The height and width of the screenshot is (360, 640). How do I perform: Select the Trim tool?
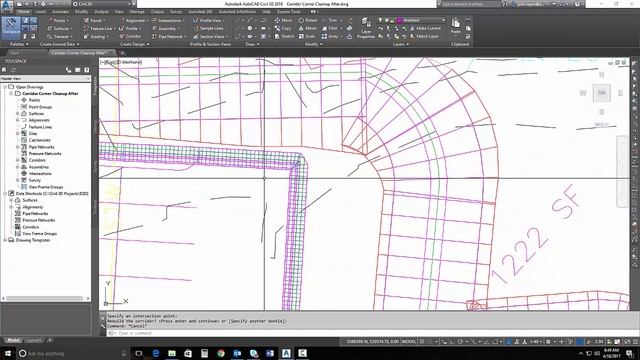[x=331, y=20]
